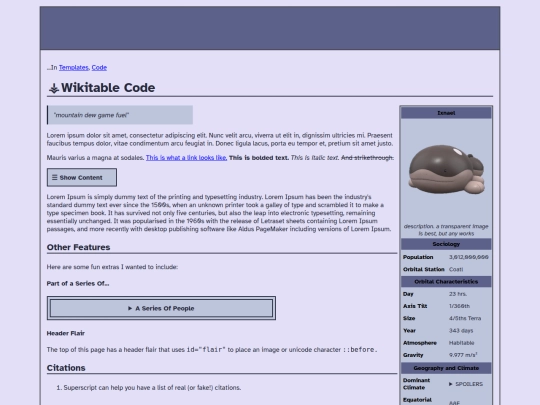This screenshot has width=540, height=405.
Task: Click the Day value 23 hrs.
Action: 458,294
